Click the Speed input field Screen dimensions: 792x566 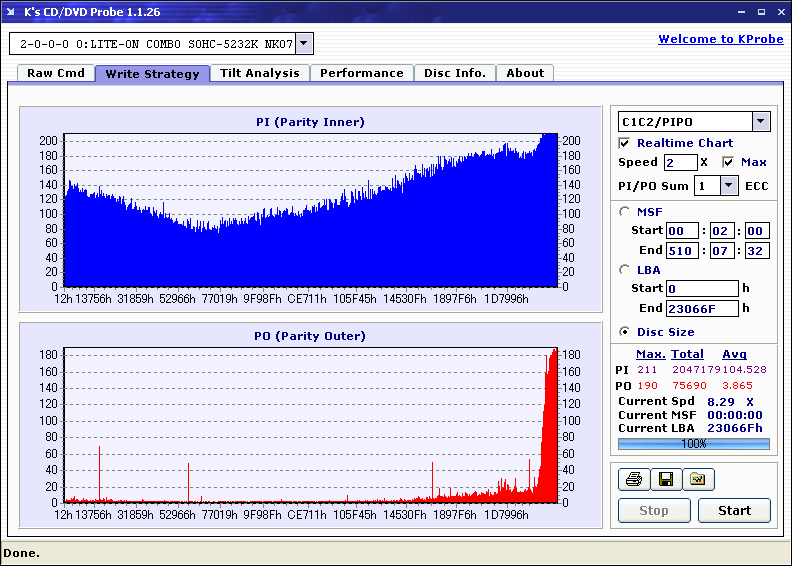pyautogui.click(x=680, y=163)
